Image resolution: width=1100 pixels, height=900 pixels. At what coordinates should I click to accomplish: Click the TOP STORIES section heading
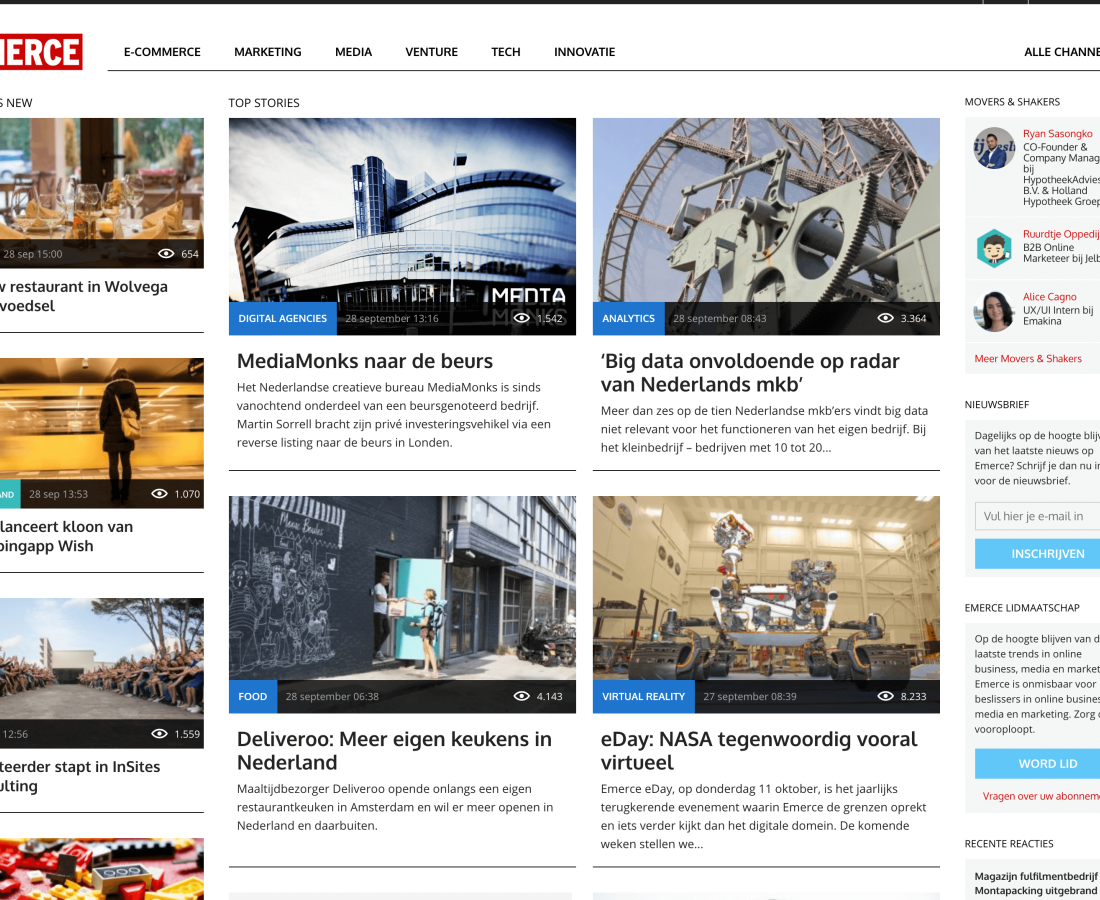point(264,103)
